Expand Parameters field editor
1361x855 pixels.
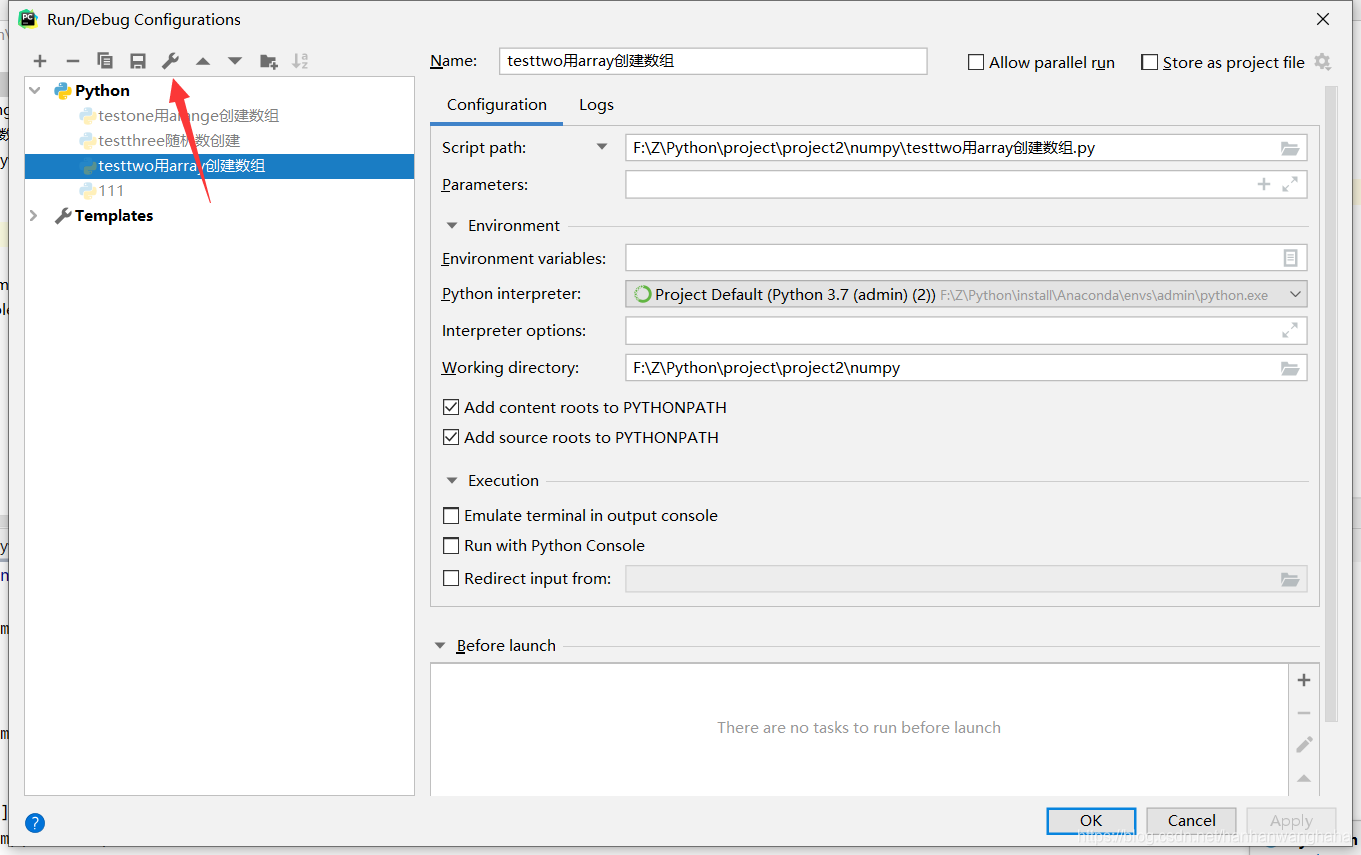pyautogui.click(x=1290, y=184)
